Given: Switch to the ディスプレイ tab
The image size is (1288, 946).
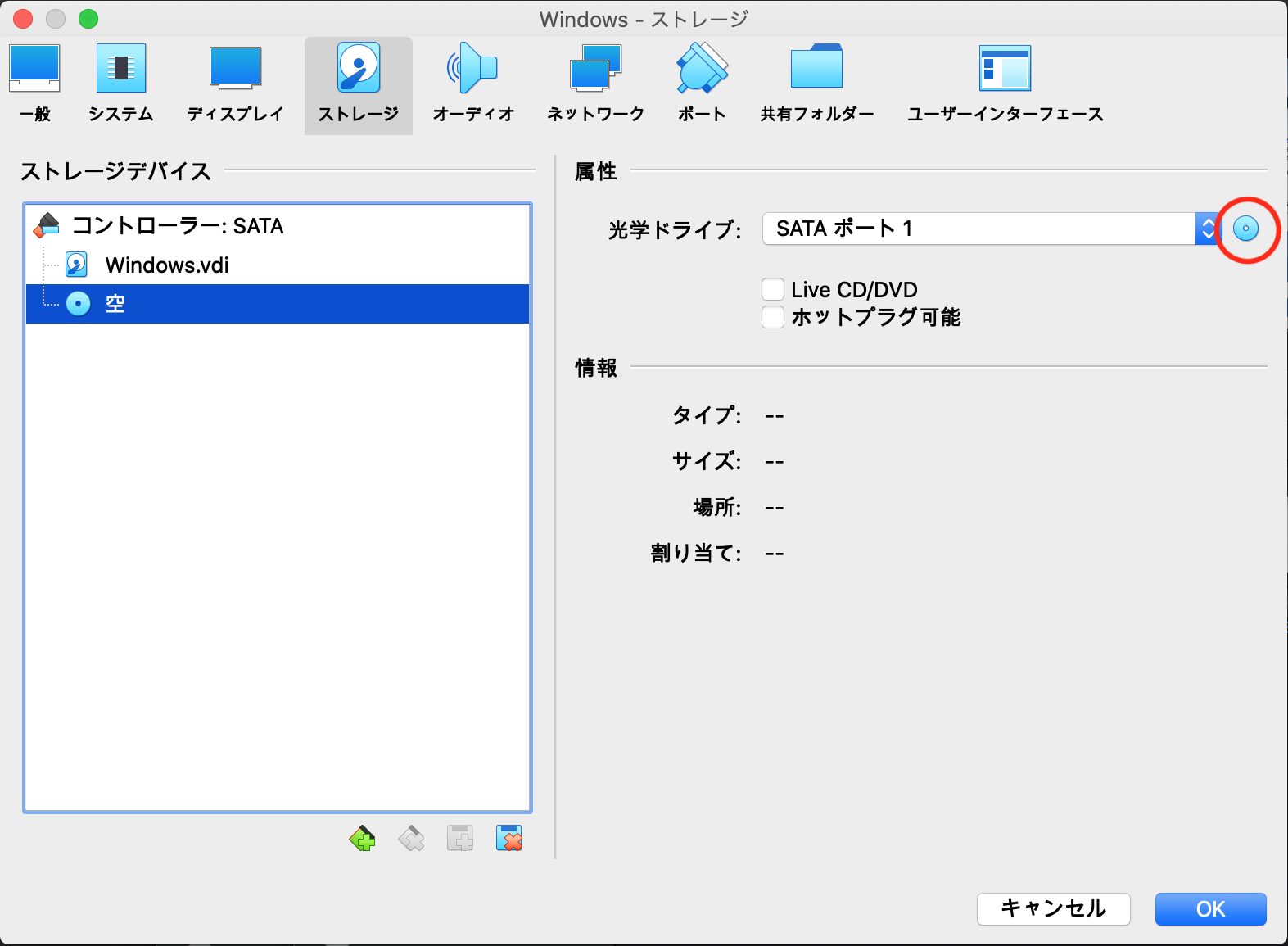Looking at the screenshot, I should 235,85.
